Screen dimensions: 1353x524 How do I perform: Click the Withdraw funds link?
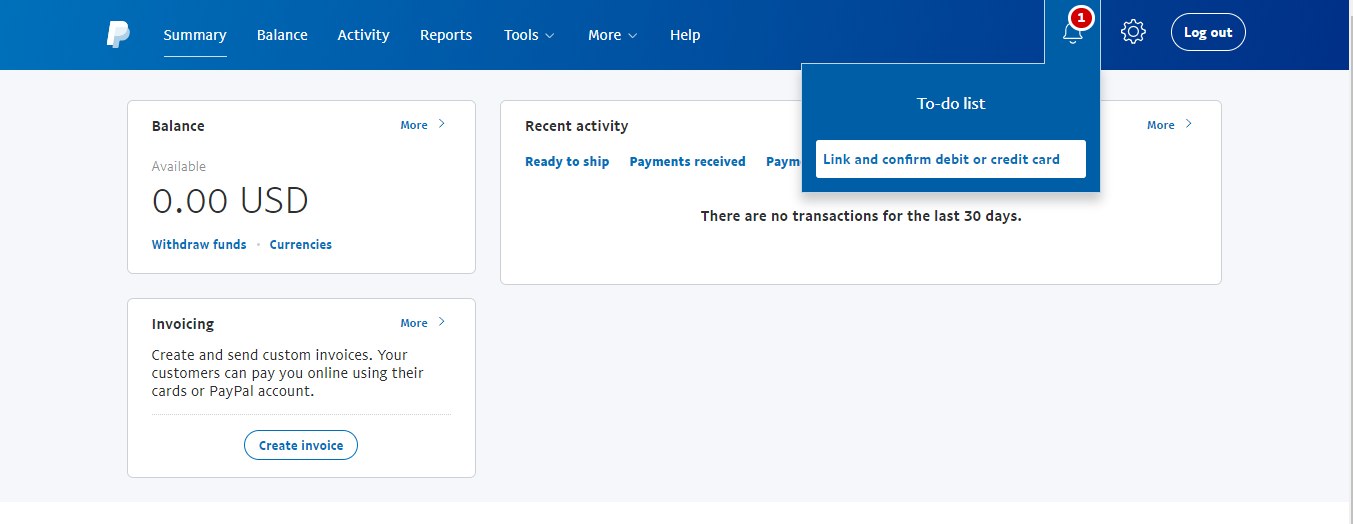[x=199, y=244]
